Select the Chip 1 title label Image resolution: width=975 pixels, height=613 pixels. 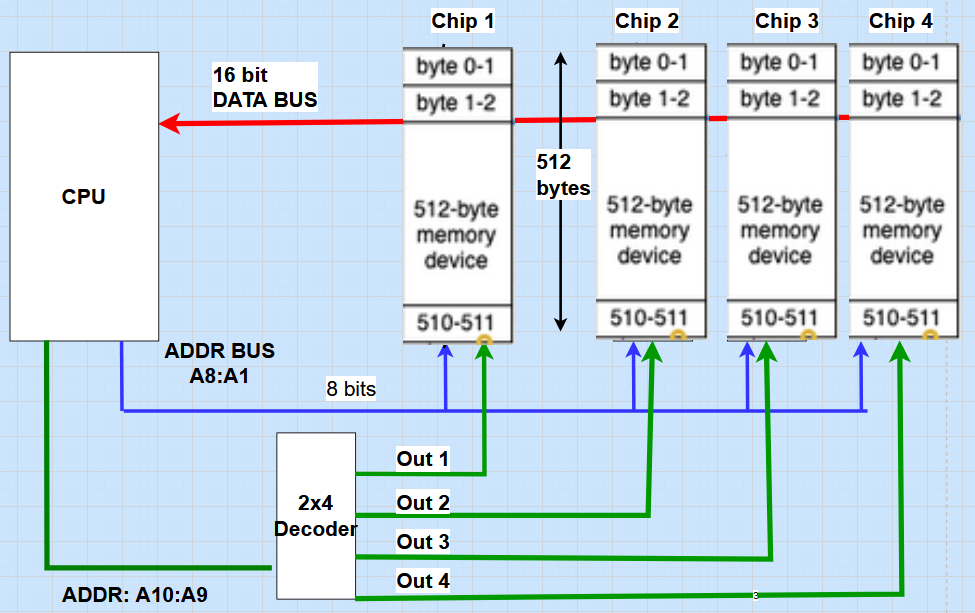[461, 21]
